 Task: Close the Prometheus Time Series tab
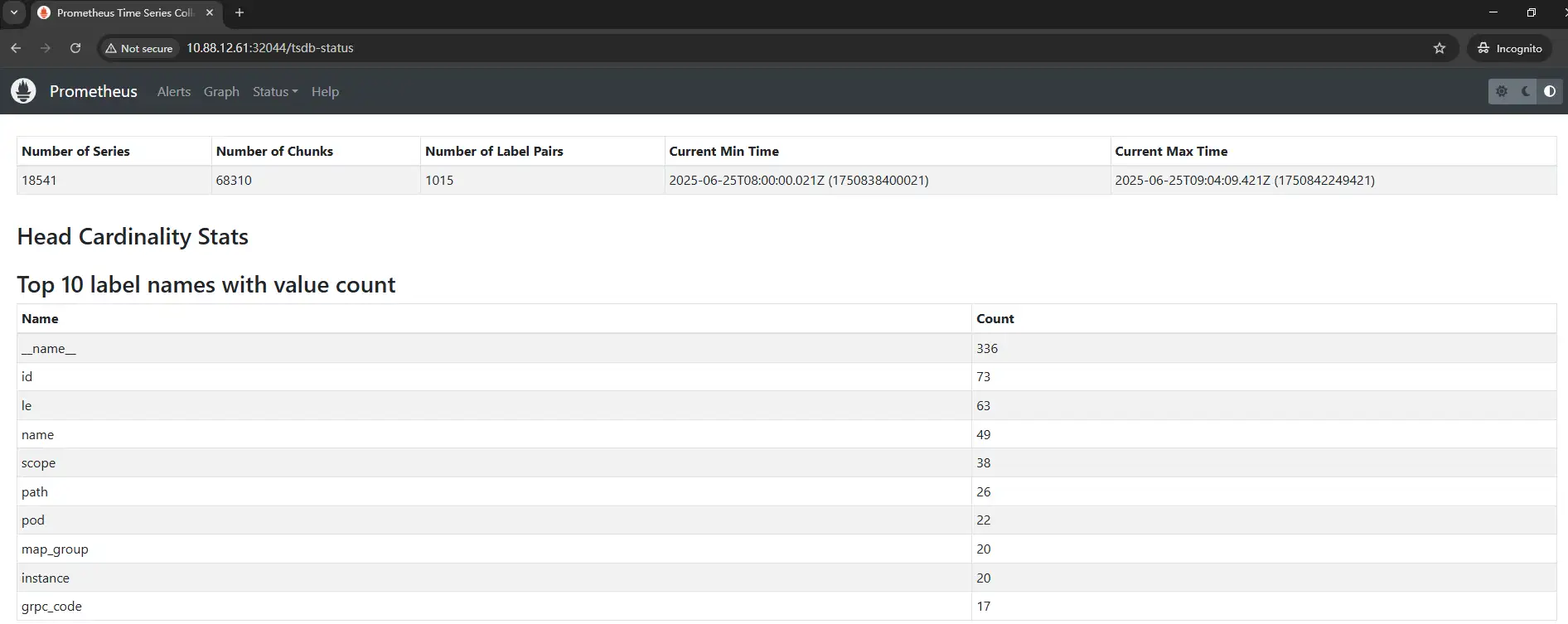point(210,12)
